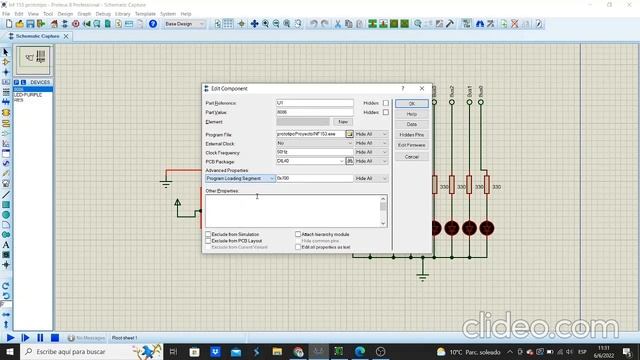Select the Schematic Capture tab
This screenshot has width=640, height=360.
(38, 36)
